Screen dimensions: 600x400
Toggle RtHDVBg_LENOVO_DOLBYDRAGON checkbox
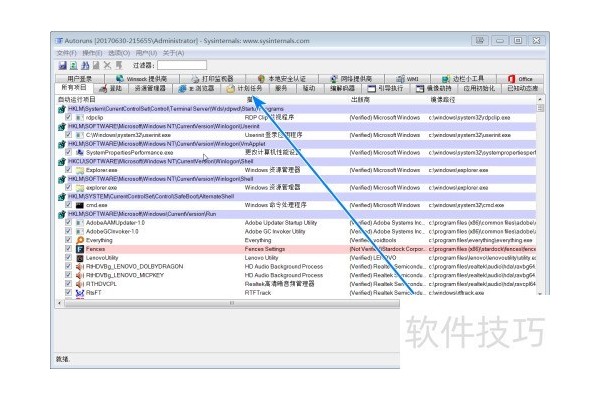click(x=68, y=266)
